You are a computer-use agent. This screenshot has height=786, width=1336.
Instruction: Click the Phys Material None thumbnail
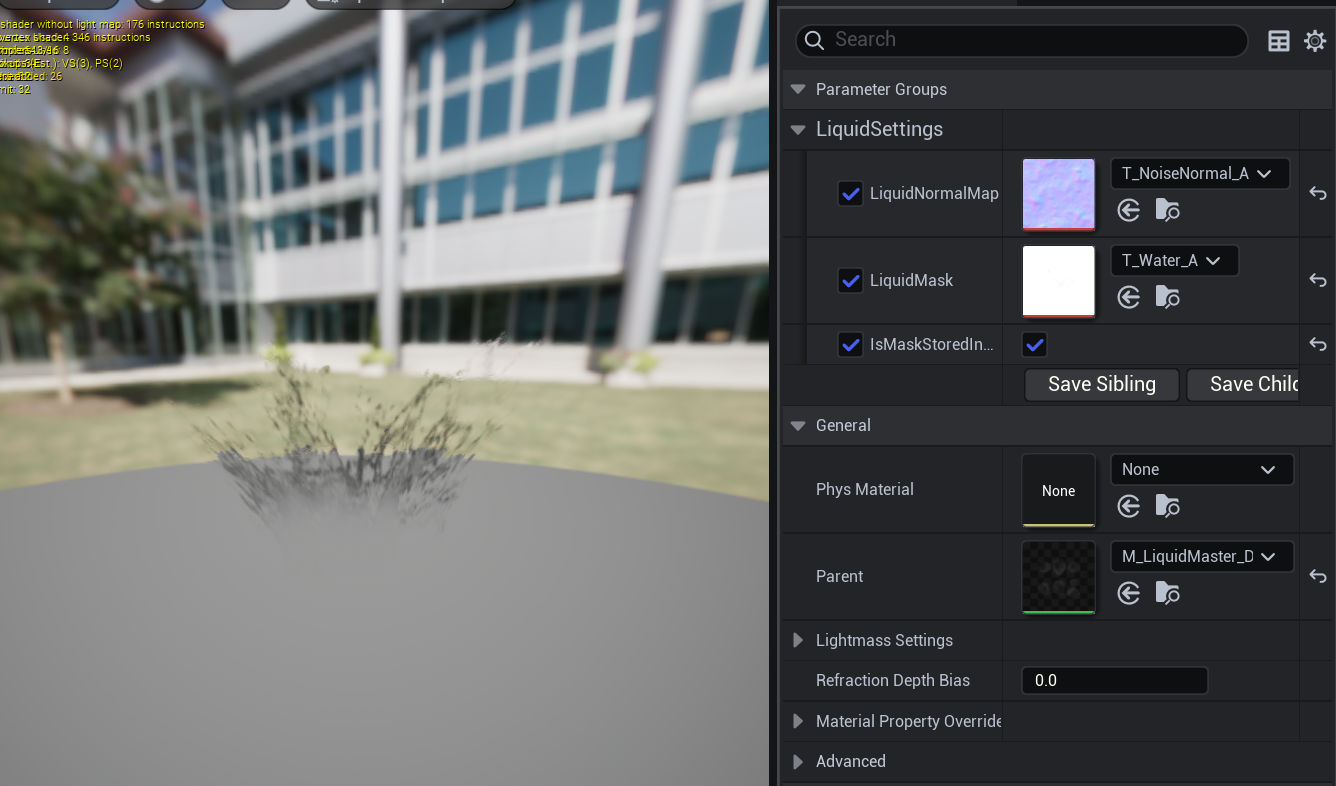[x=1058, y=490]
